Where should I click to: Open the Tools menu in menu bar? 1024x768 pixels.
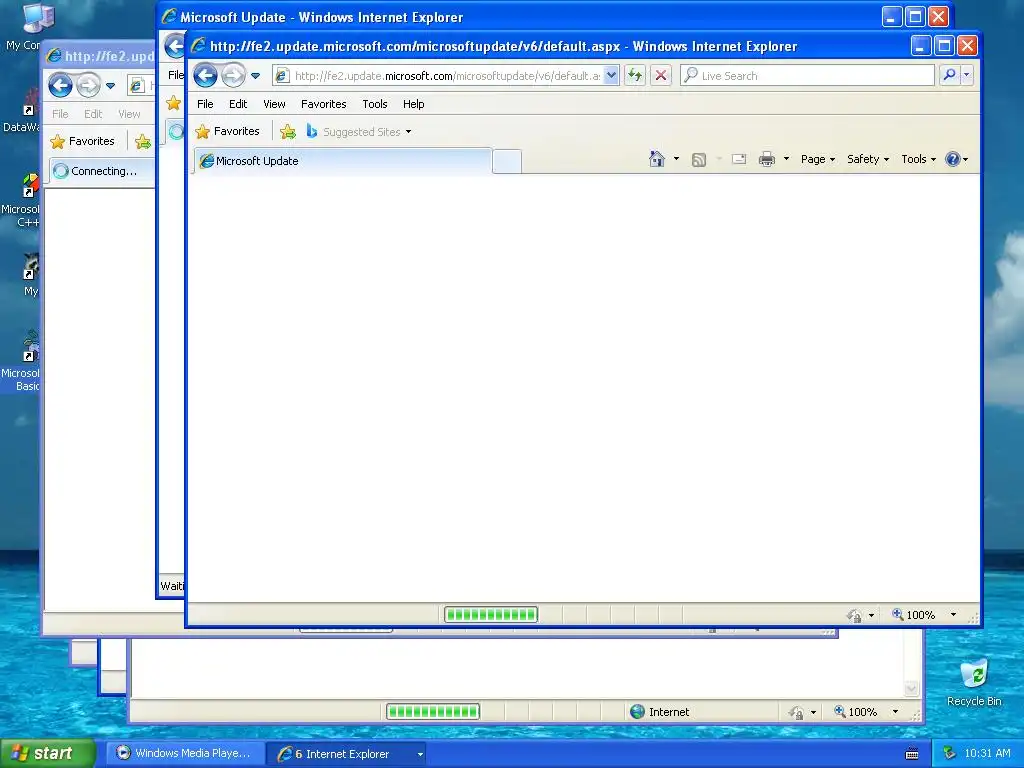pyautogui.click(x=375, y=104)
